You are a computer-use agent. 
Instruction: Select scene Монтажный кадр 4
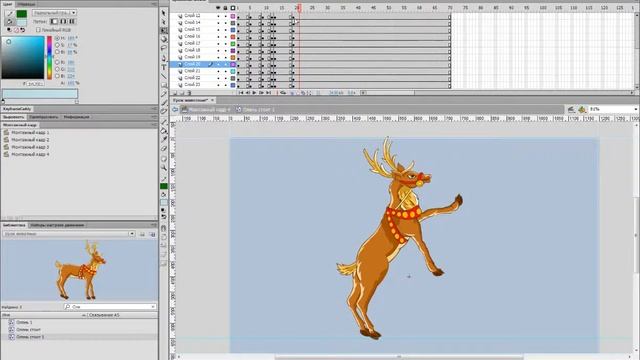pyautogui.click(x=30, y=154)
